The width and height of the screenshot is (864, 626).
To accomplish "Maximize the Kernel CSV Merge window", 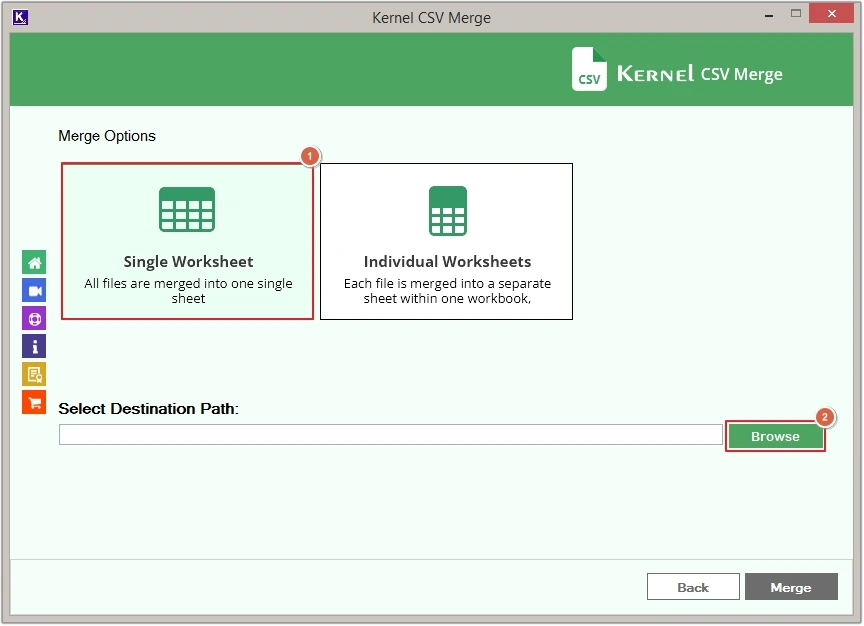I will (x=796, y=14).
